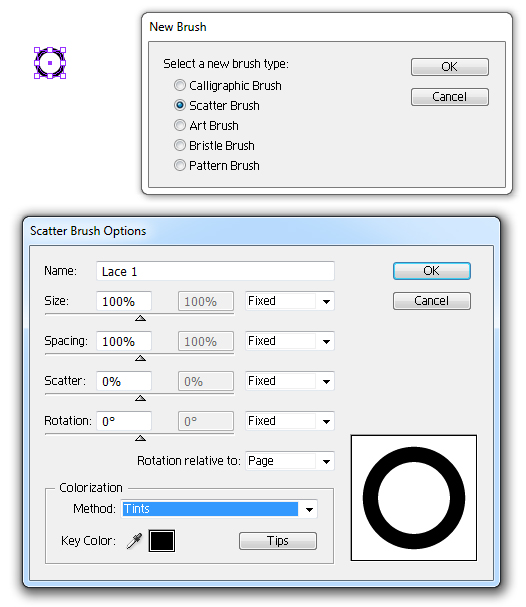Confirm New Brush dialog with OK
The width and height of the screenshot is (526, 607).
pos(450,67)
